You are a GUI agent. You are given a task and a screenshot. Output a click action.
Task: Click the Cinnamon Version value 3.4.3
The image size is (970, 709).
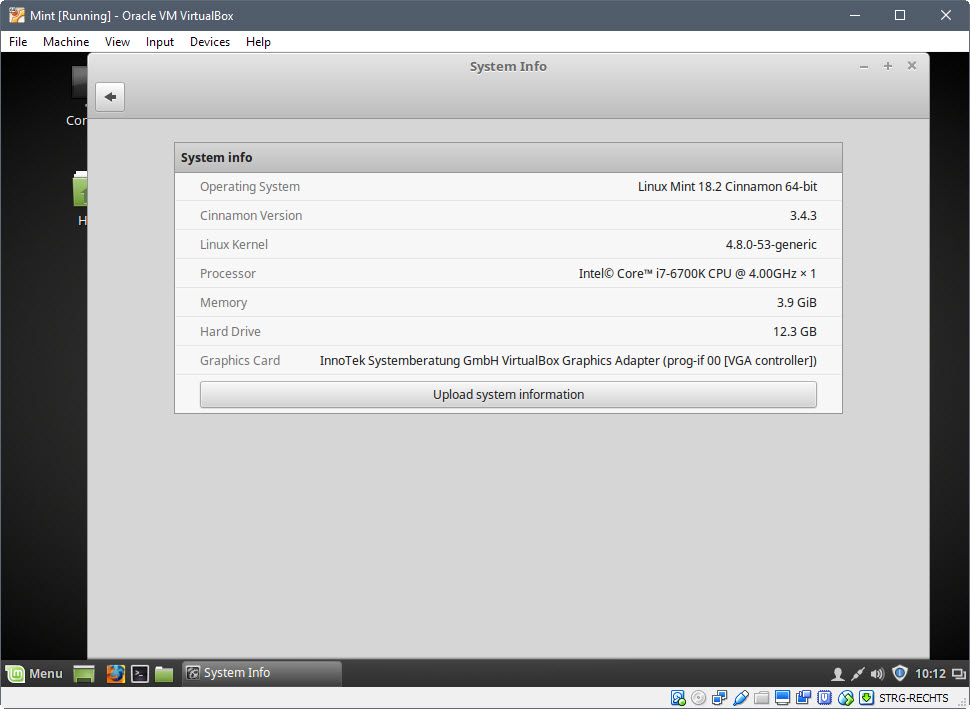coord(803,216)
